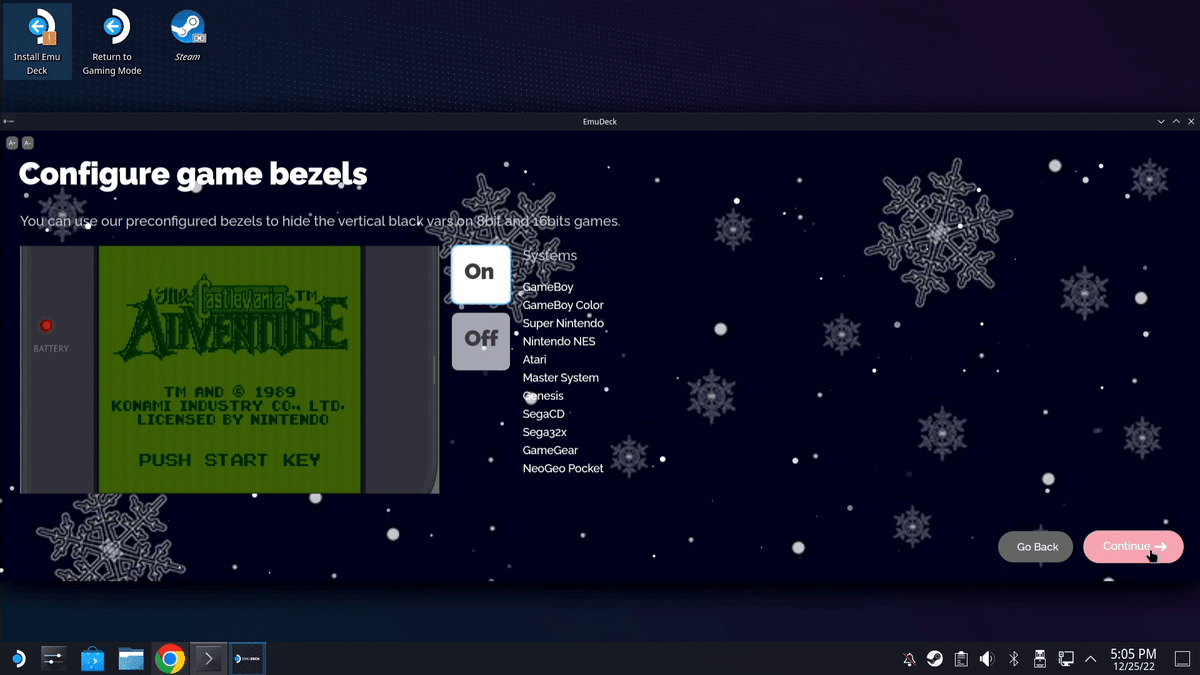Expand hidden system tray icons arrow
1200x675 pixels.
tap(1091, 659)
